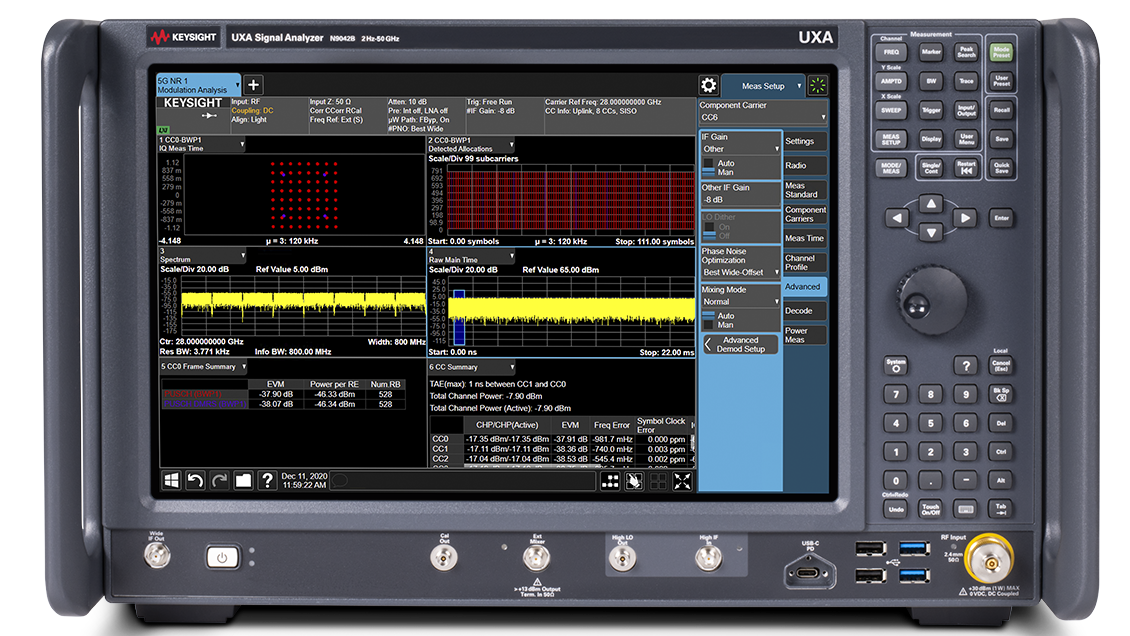
Task: Select the Component Carriers side tab
Action: pos(805,214)
